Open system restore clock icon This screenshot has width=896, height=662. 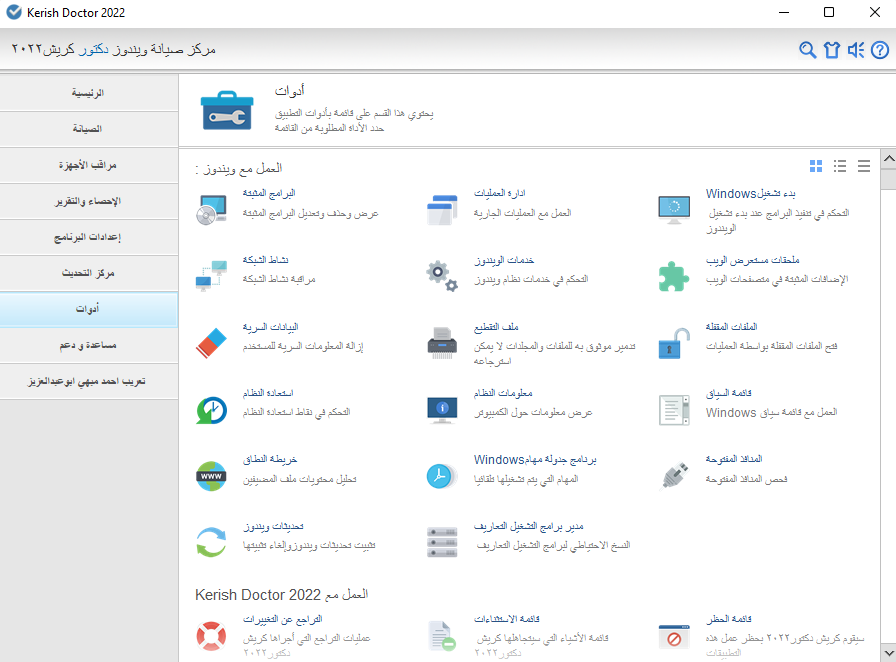(x=211, y=410)
